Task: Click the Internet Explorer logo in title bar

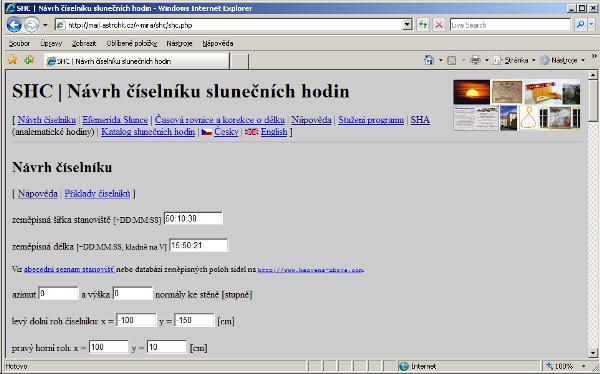Action: (x=10, y=8)
